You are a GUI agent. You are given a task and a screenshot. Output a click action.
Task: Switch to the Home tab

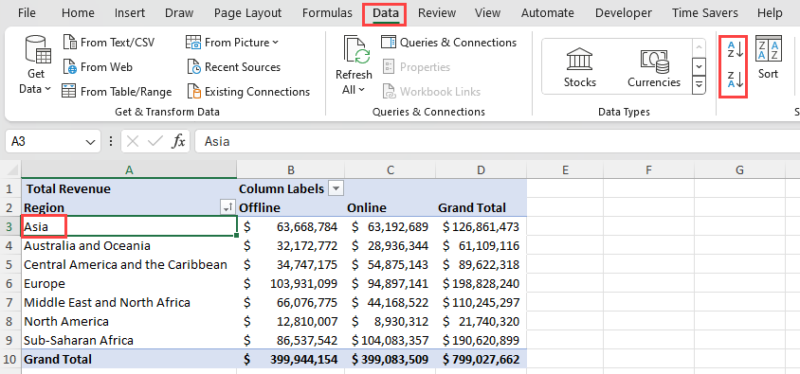[78, 13]
